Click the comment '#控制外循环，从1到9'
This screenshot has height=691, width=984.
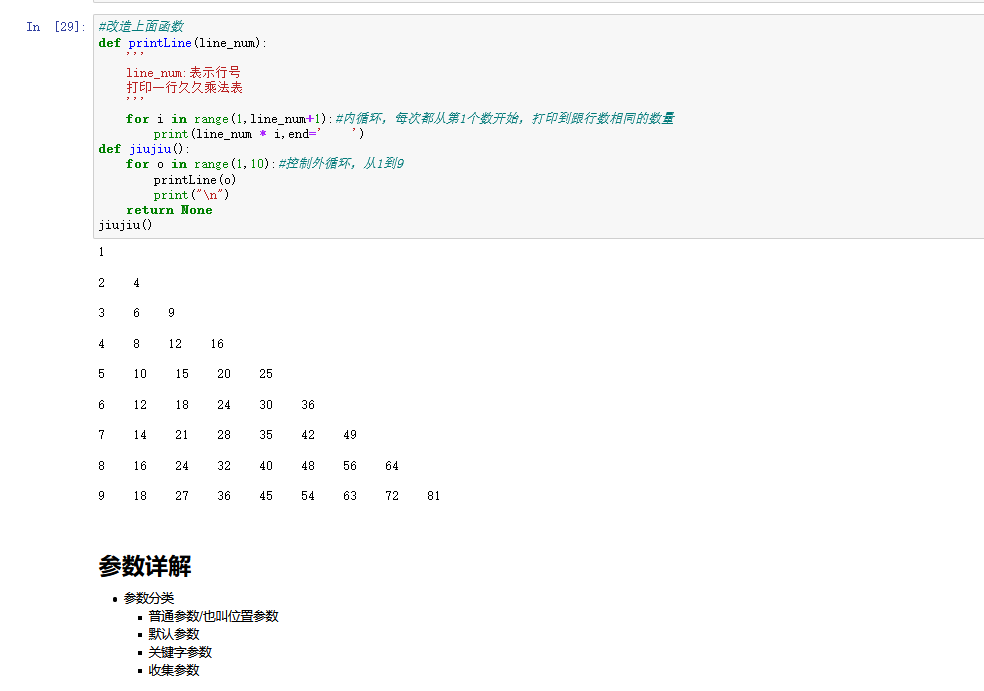(x=341, y=163)
